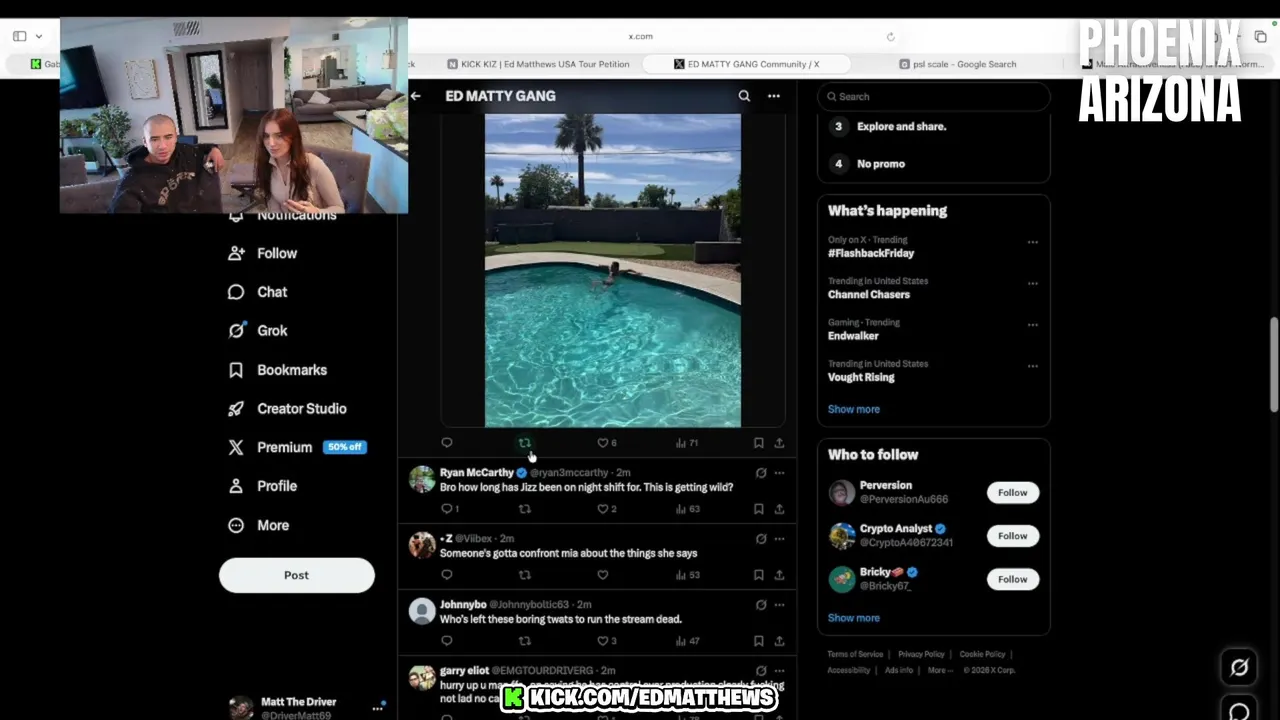Share Ryan McCarthy's post
Viewport: 1280px width, 720px height.
779,509
